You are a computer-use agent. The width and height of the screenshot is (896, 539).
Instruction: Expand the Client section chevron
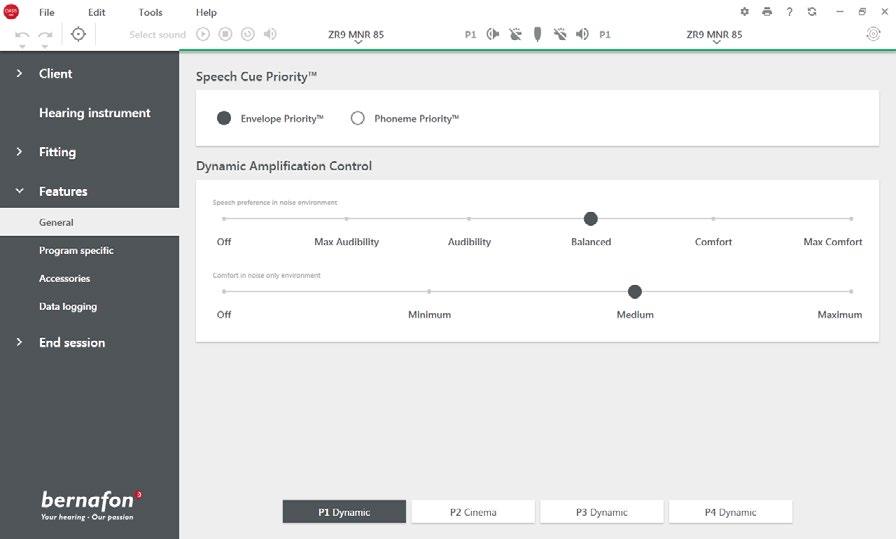pyautogui.click(x=19, y=73)
